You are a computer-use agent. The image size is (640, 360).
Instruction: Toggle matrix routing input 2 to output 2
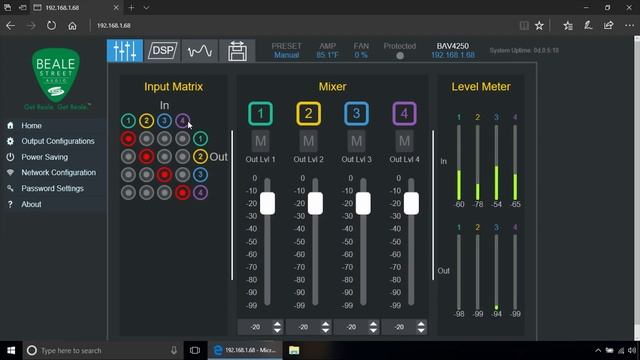pos(146,157)
